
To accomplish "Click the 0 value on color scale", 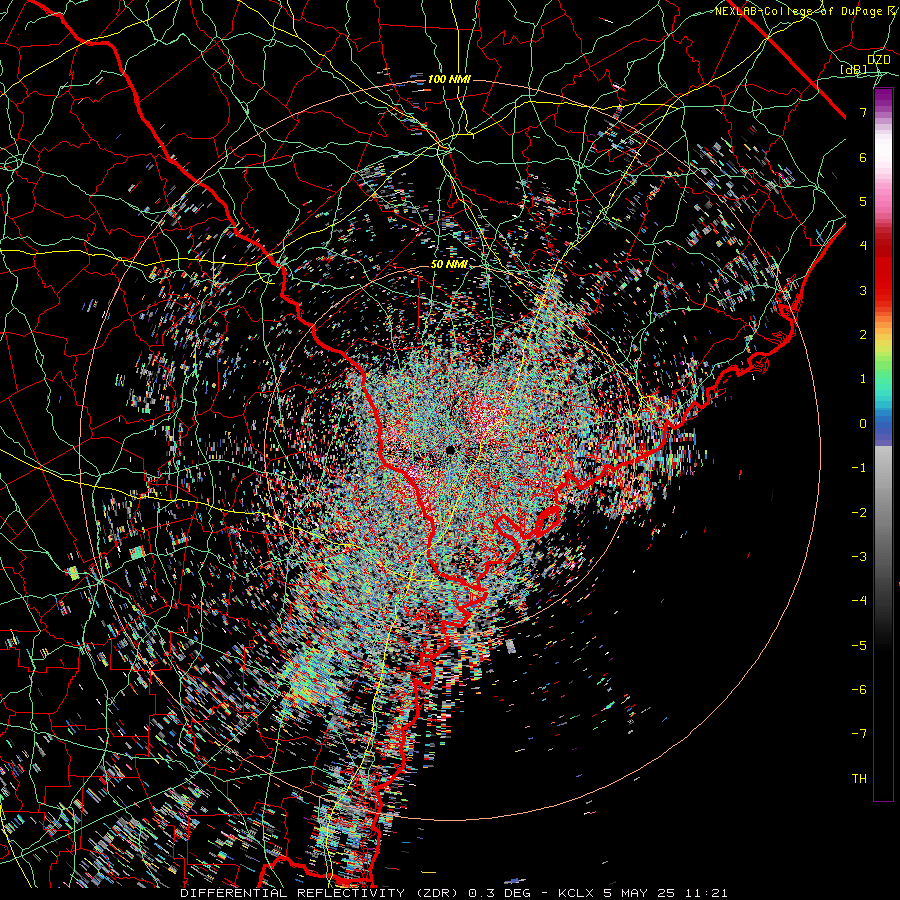I will tap(863, 424).
